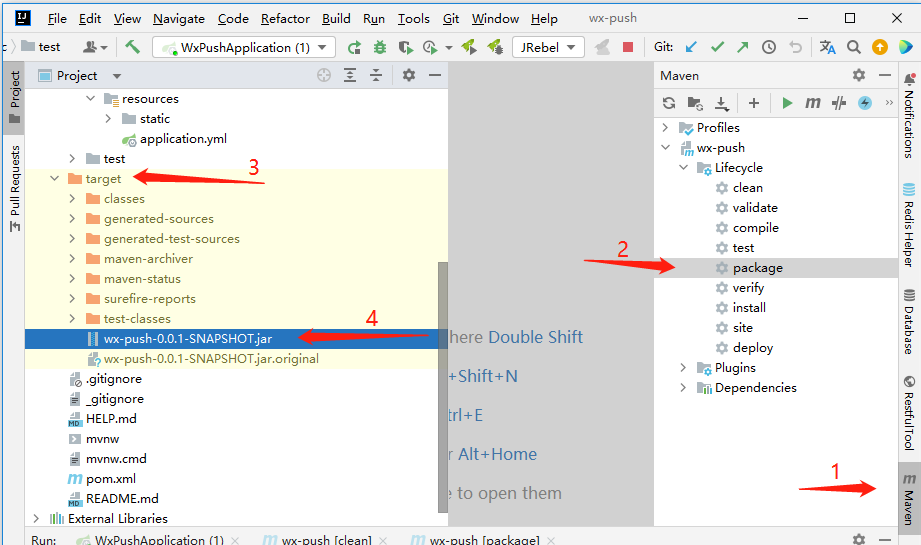Viewport: 921px width, 545px height.
Task: Hide the Maven tool window
Action: (885, 75)
